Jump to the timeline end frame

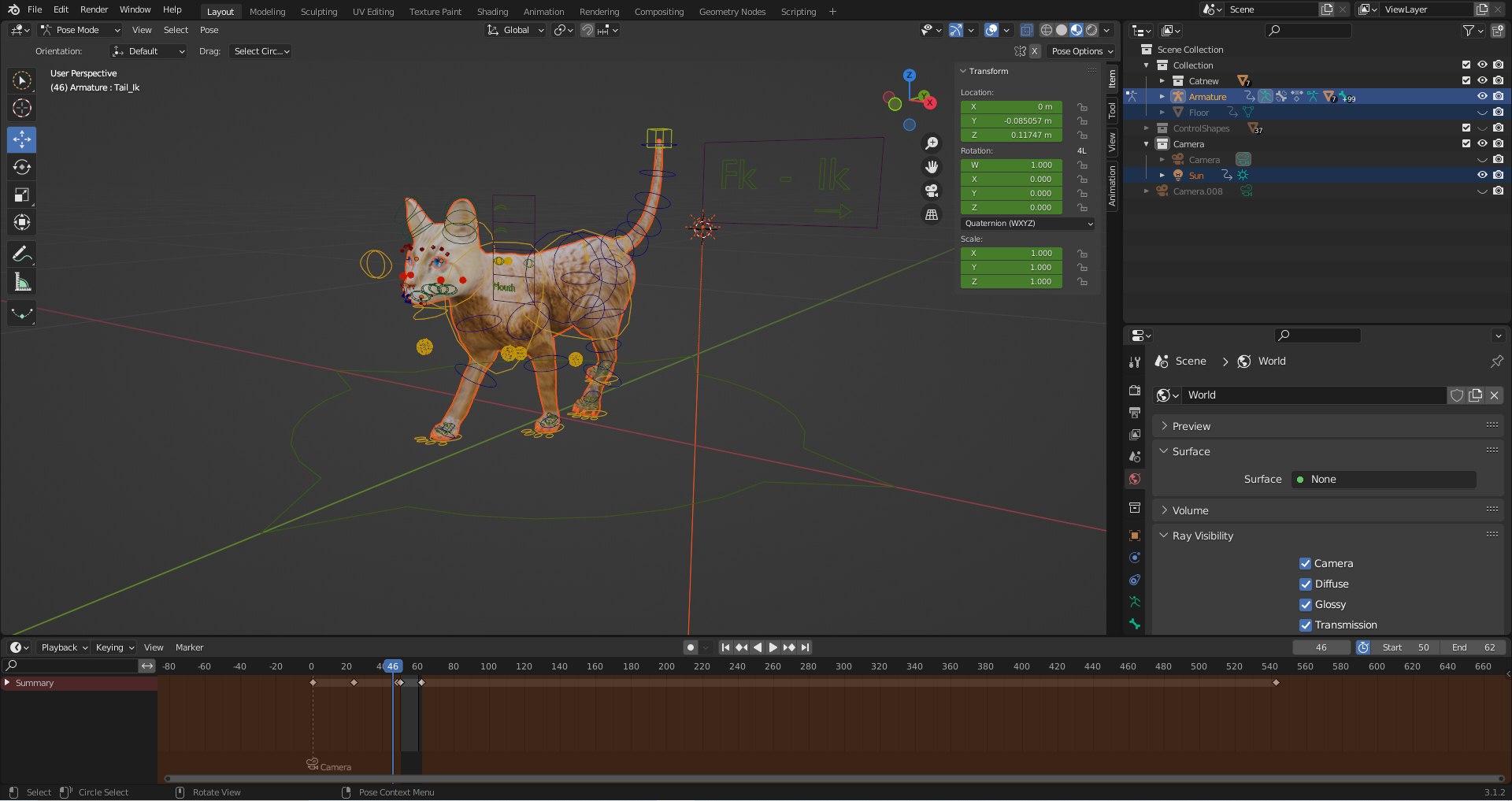coord(805,647)
